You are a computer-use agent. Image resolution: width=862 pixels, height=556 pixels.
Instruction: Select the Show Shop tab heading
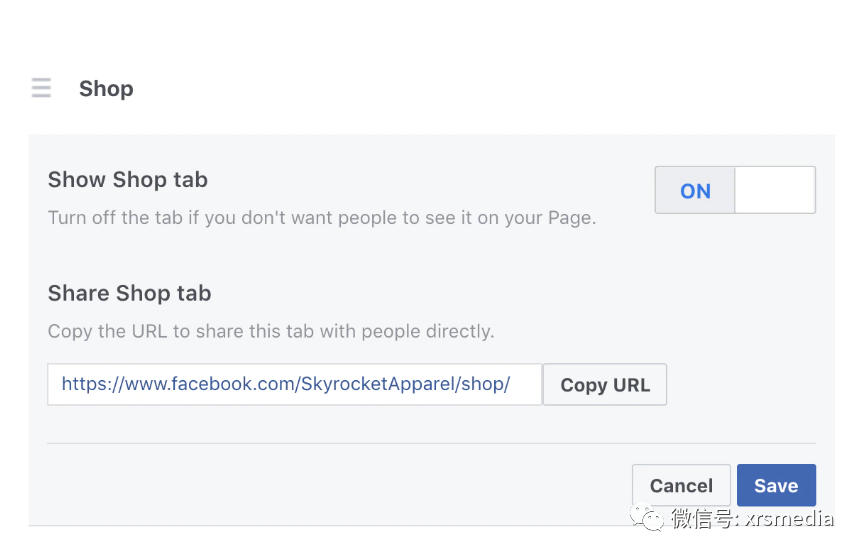128,180
